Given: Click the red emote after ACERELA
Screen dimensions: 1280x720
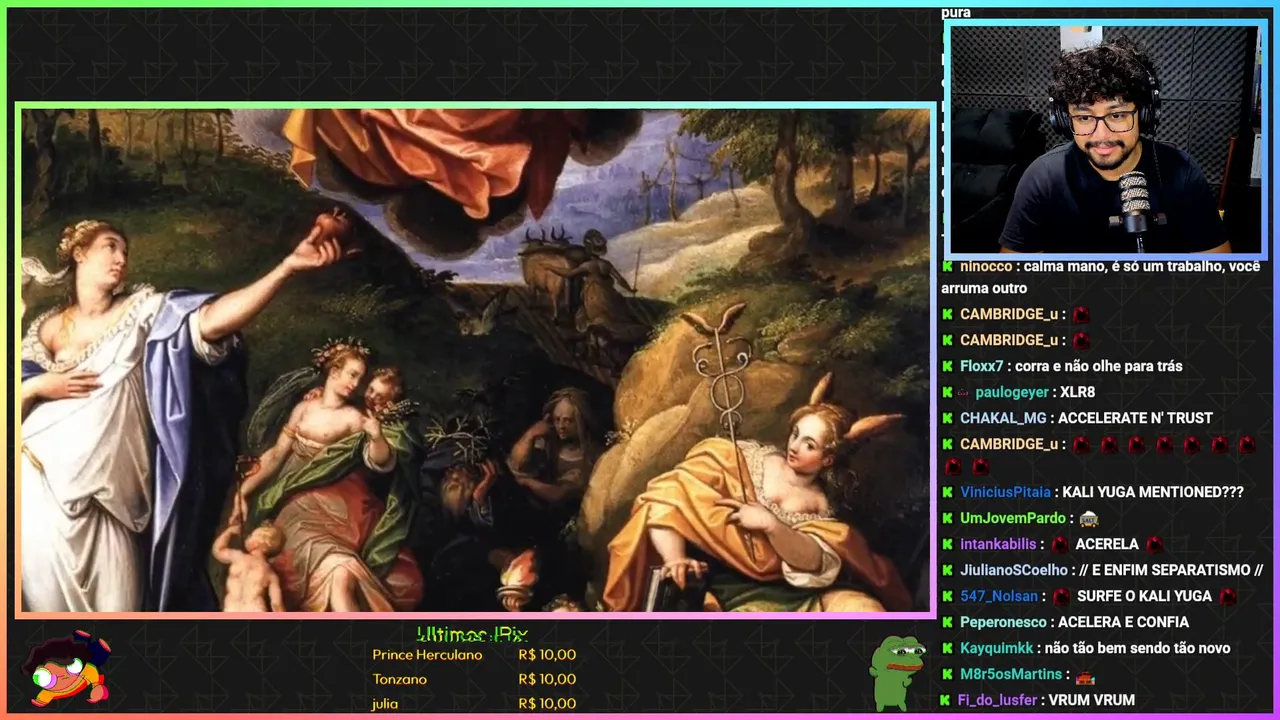Looking at the screenshot, I should click(1154, 545).
